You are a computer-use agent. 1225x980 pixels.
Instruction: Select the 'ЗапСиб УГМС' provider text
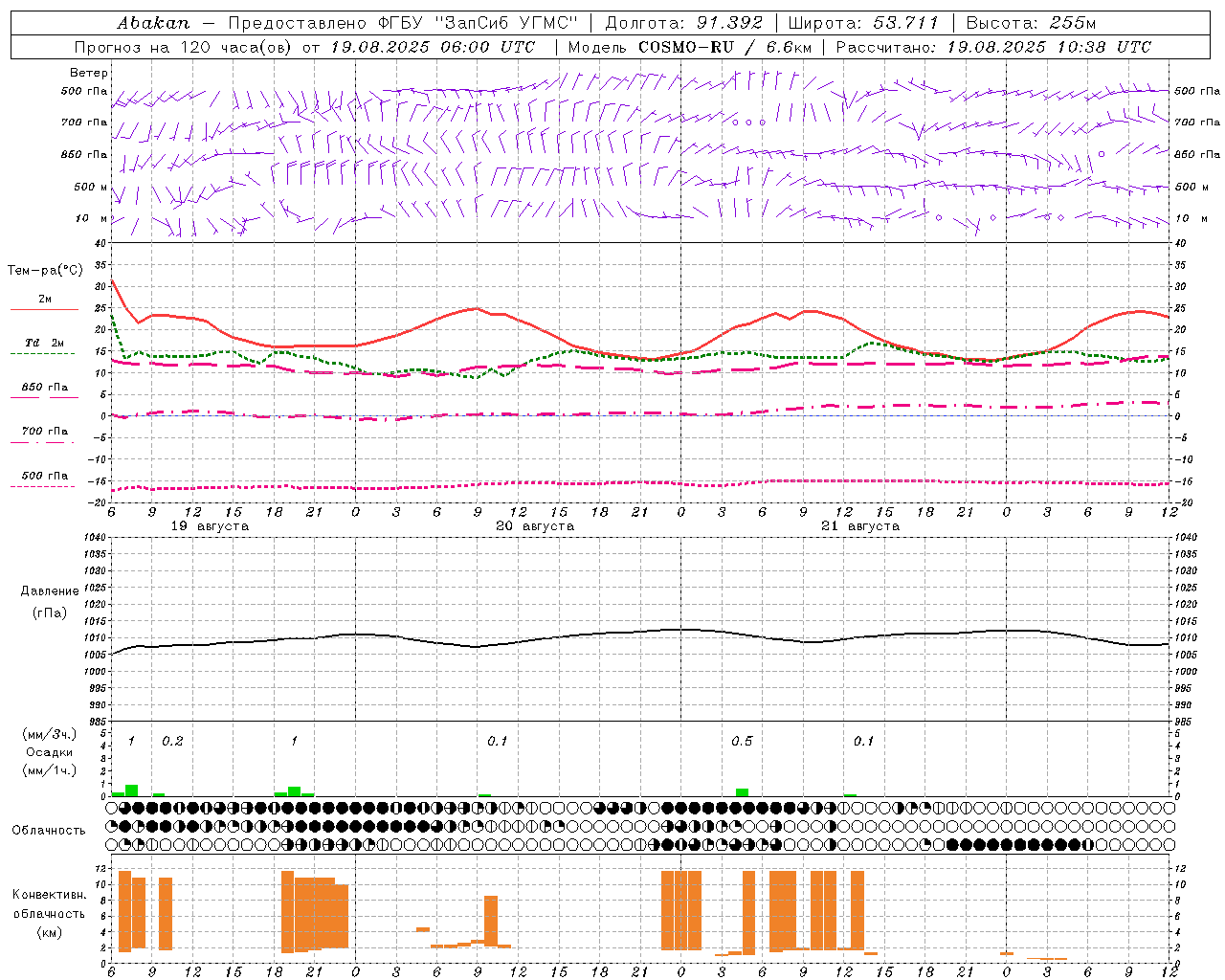pos(506,23)
